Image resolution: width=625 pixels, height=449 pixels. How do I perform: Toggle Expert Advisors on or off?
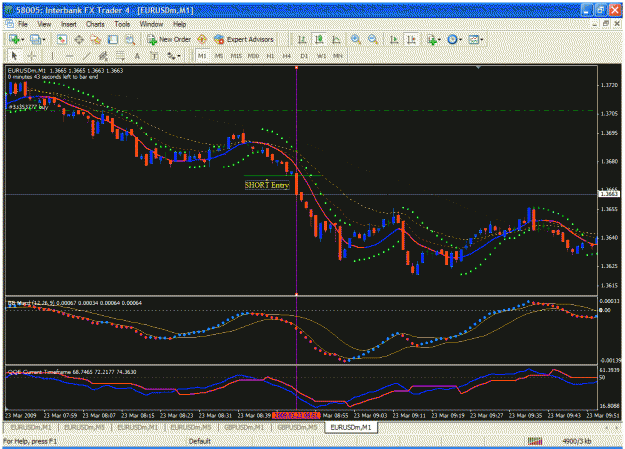244,39
